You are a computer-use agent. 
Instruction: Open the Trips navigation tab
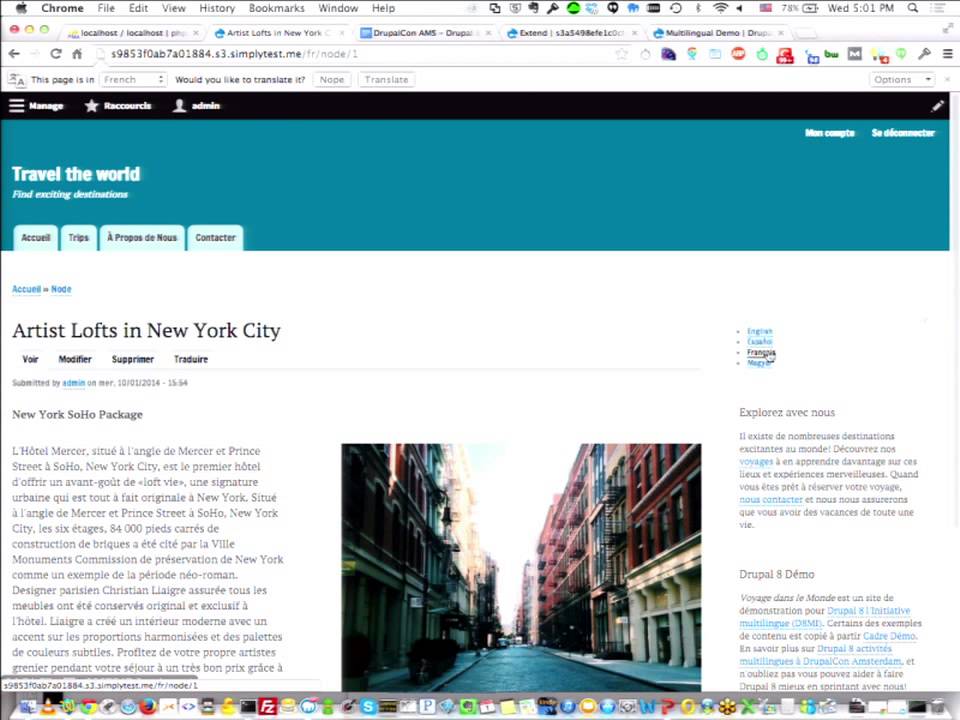click(x=78, y=238)
